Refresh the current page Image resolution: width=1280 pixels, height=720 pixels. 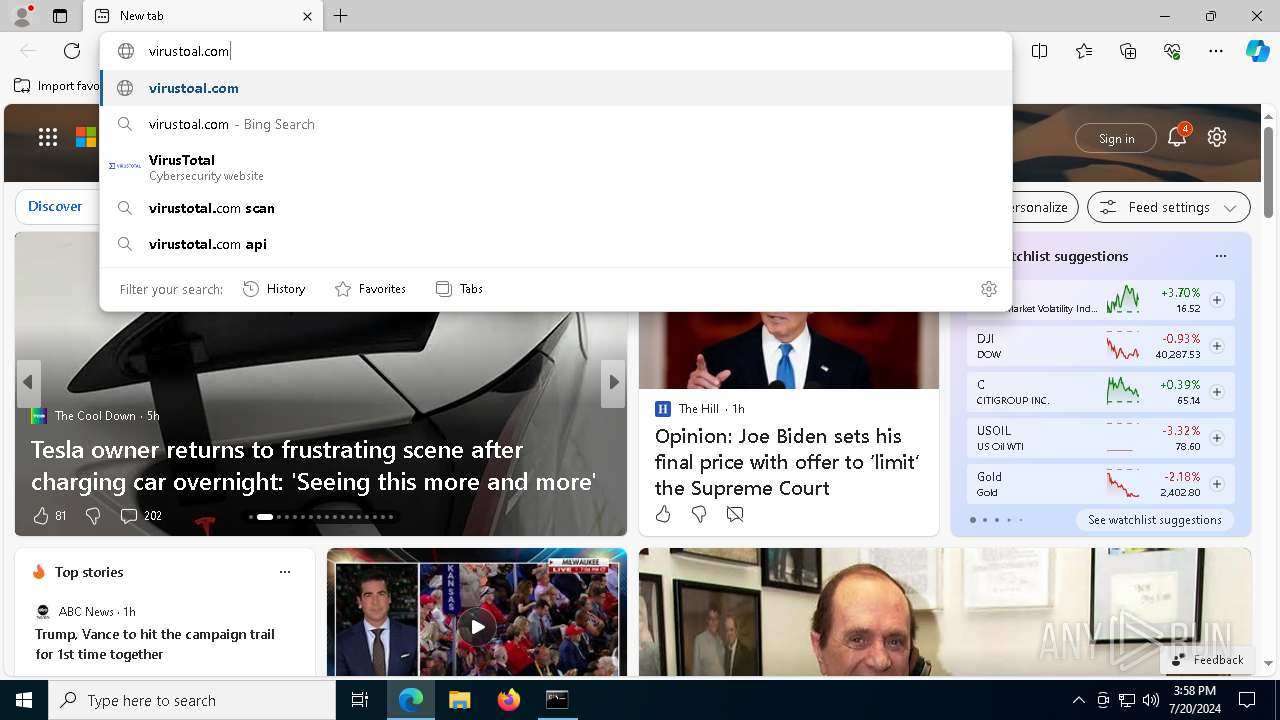pos(72,51)
